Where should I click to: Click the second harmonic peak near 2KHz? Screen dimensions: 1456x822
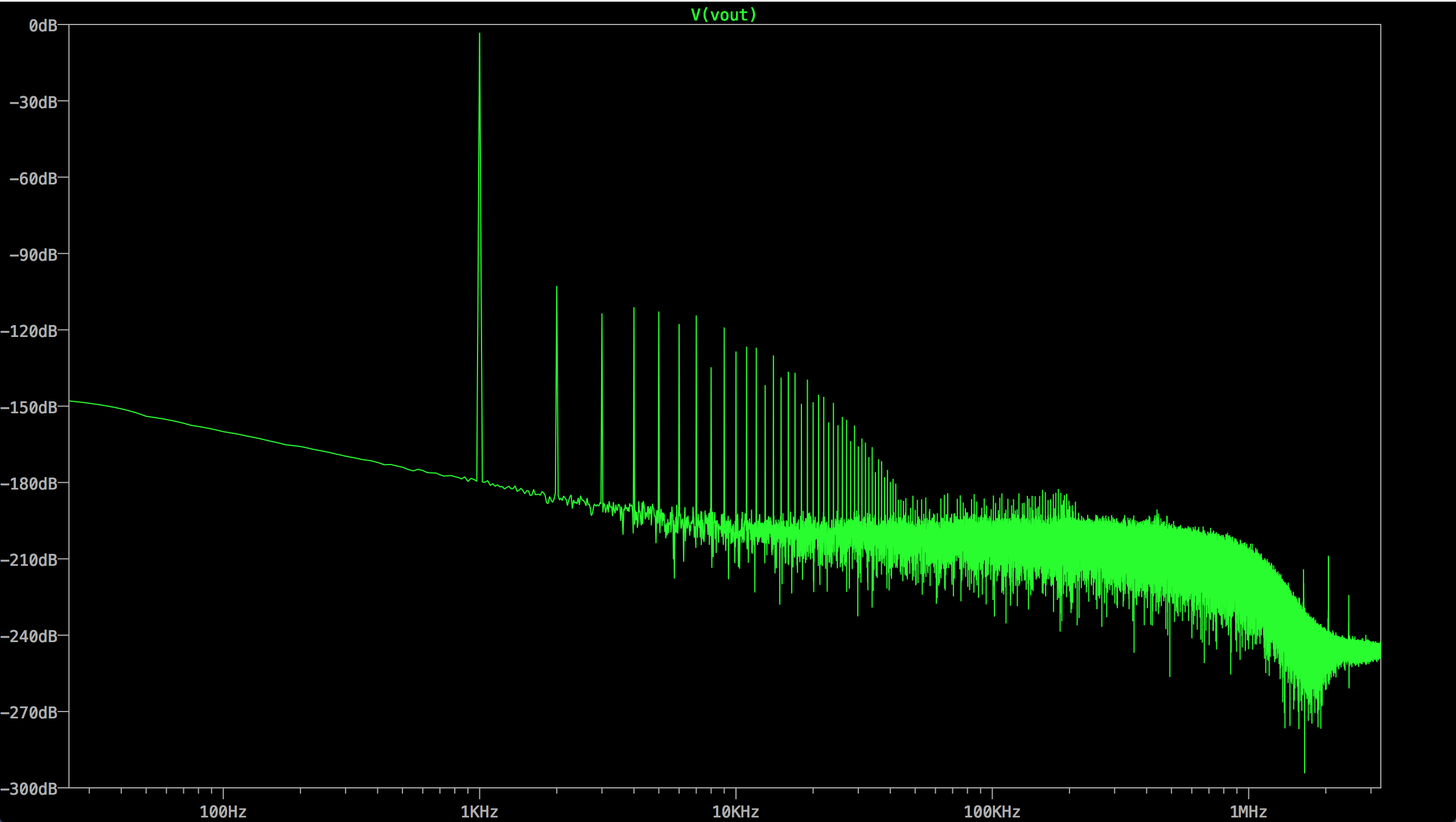pyautogui.click(x=557, y=393)
